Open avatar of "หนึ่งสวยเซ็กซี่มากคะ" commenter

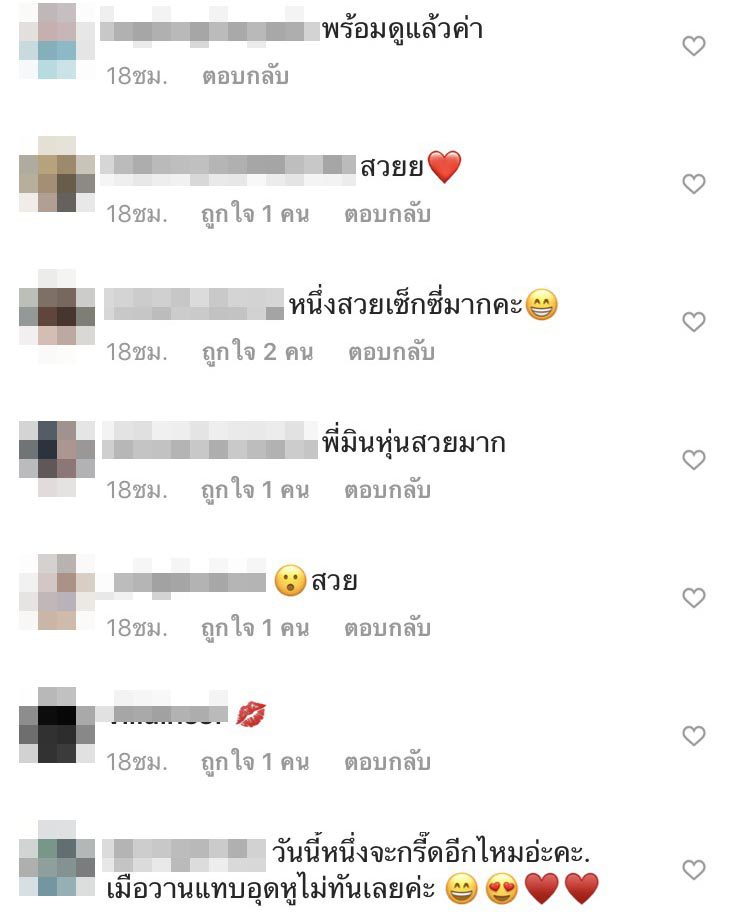tap(57, 317)
